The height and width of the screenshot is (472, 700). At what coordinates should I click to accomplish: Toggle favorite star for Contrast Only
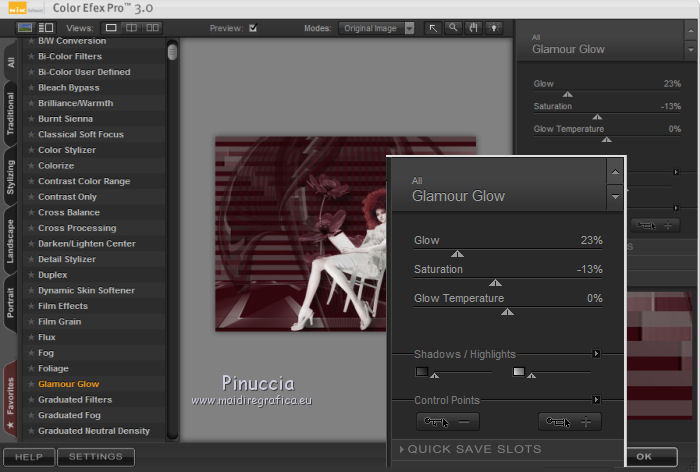coord(31,197)
